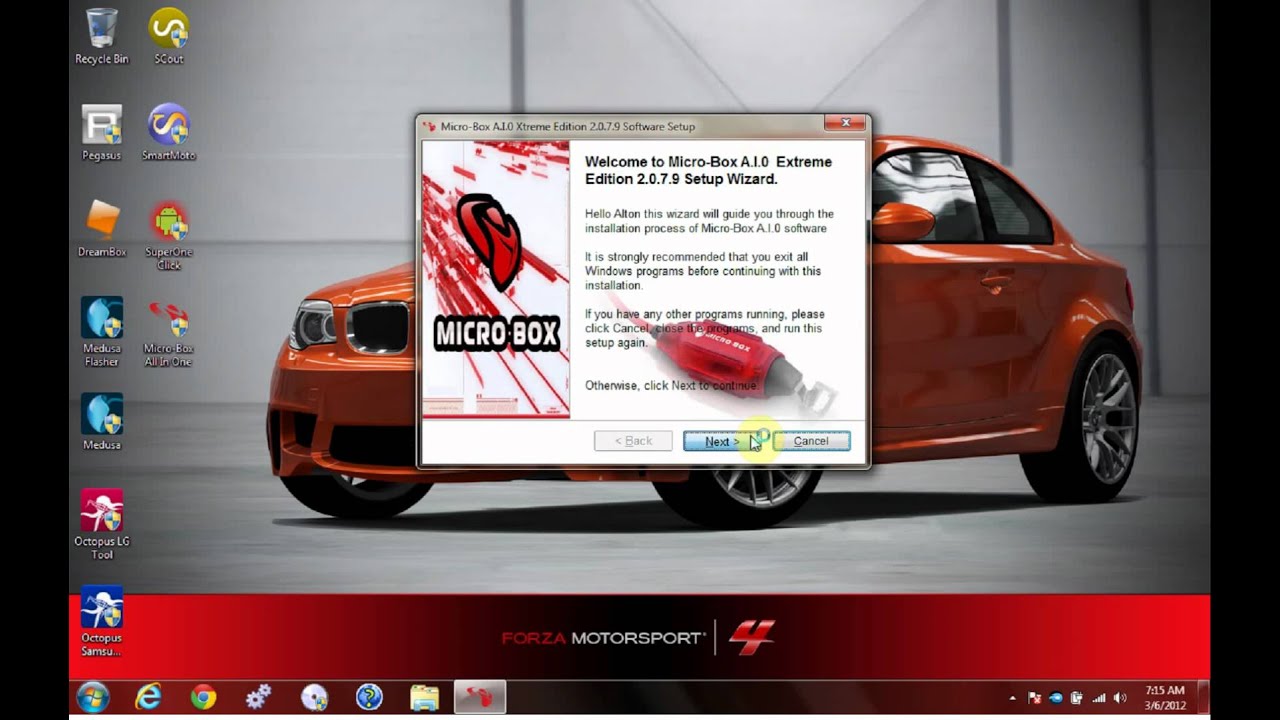Launch the SmartMoto desktop shortcut
The width and height of the screenshot is (1280, 720).
point(169,132)
